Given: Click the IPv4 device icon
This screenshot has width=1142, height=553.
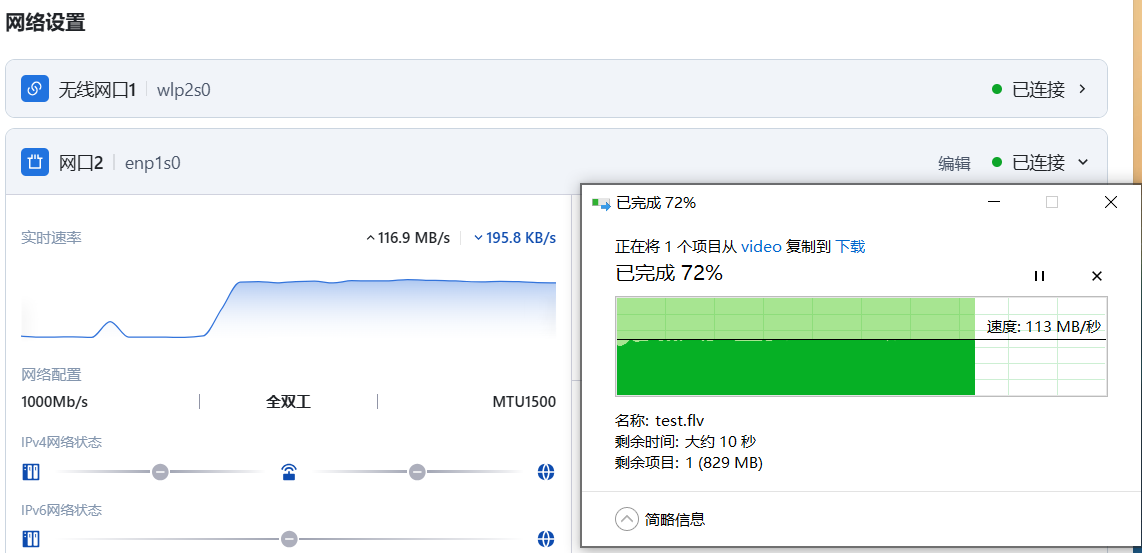Looking at the screenshot, I should (31, 472).
